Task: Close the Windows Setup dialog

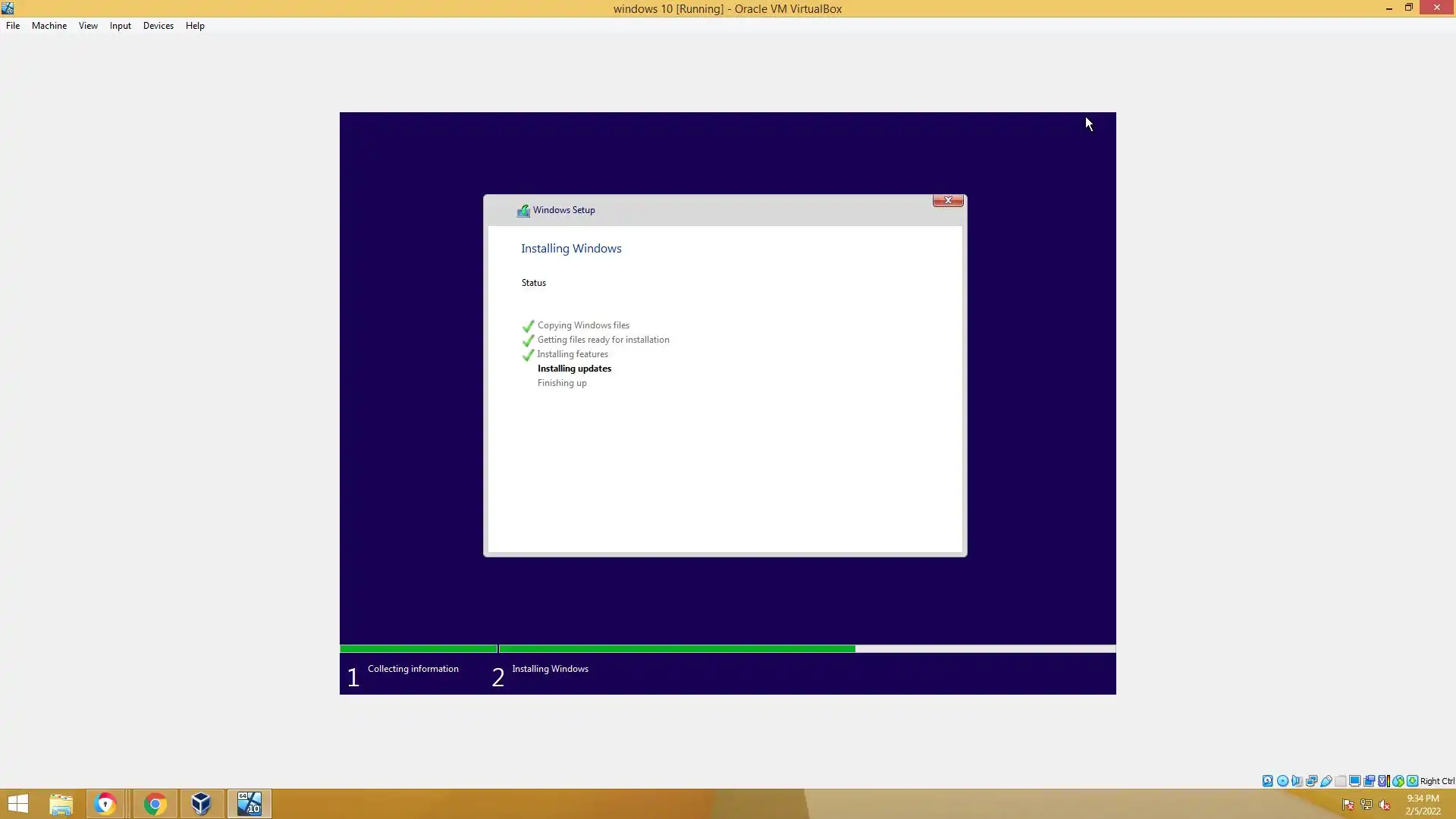Action: pyautogui.click(x=947, y=200)
